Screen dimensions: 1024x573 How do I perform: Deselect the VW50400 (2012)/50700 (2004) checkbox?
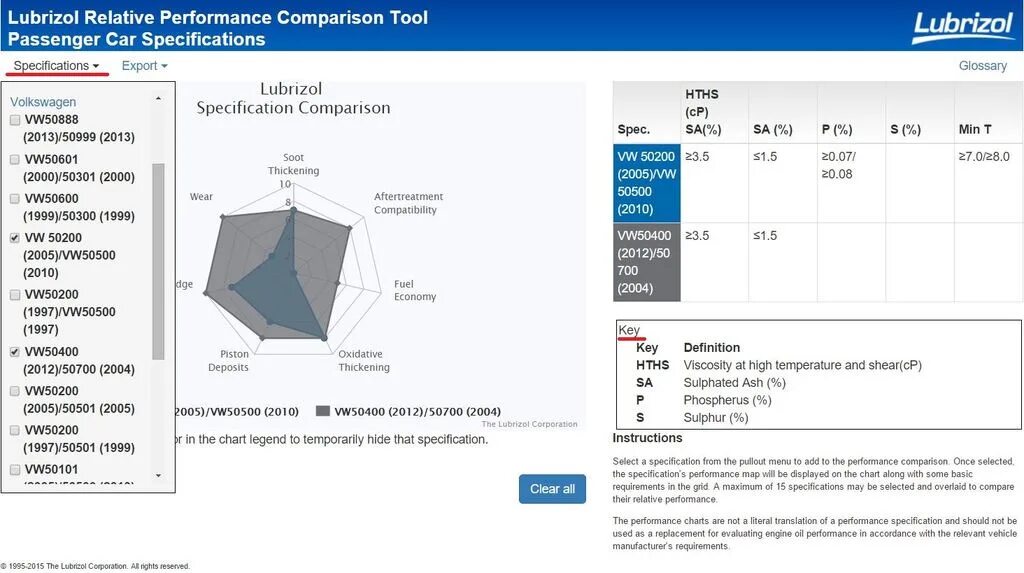15,352
